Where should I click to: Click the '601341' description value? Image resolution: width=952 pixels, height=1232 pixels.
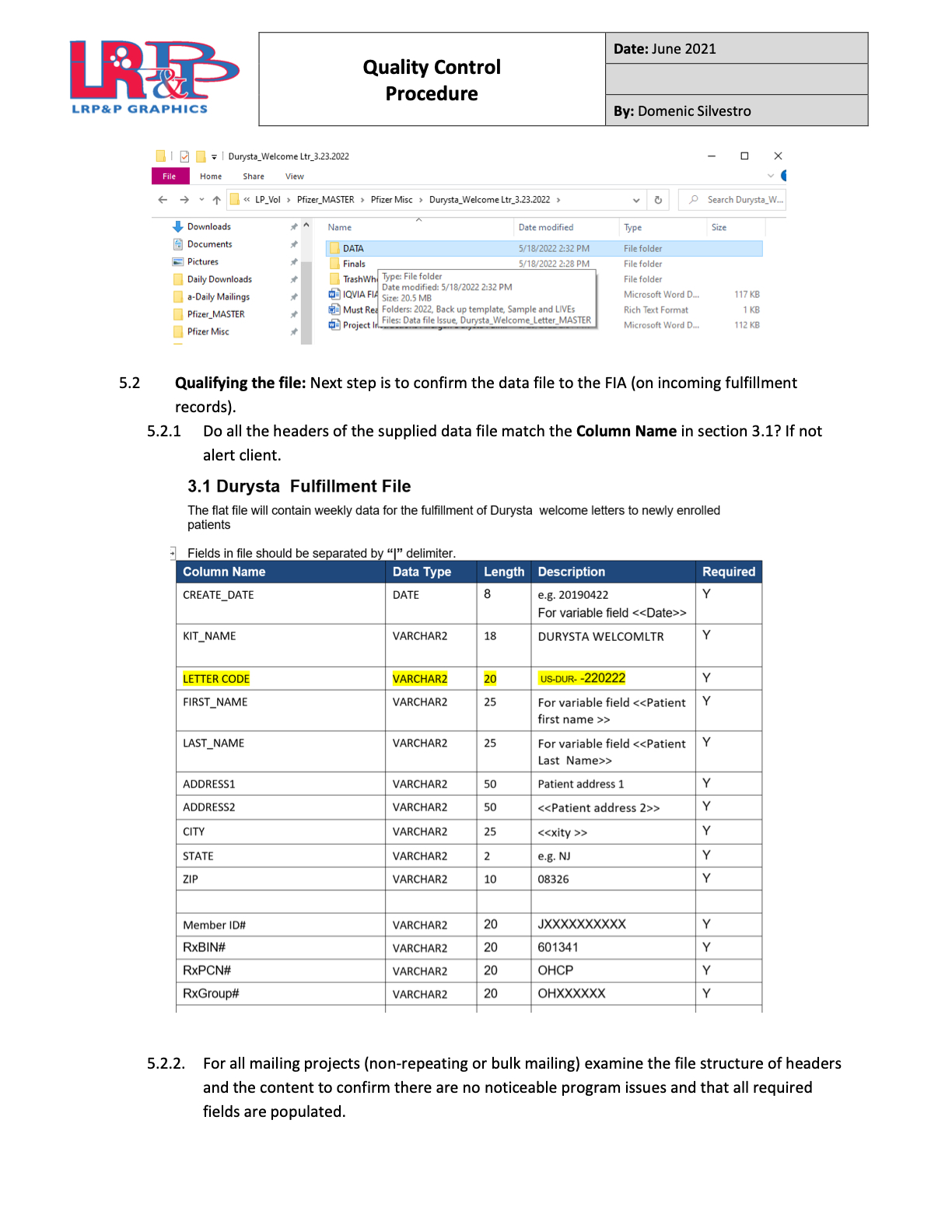(558, 947)
